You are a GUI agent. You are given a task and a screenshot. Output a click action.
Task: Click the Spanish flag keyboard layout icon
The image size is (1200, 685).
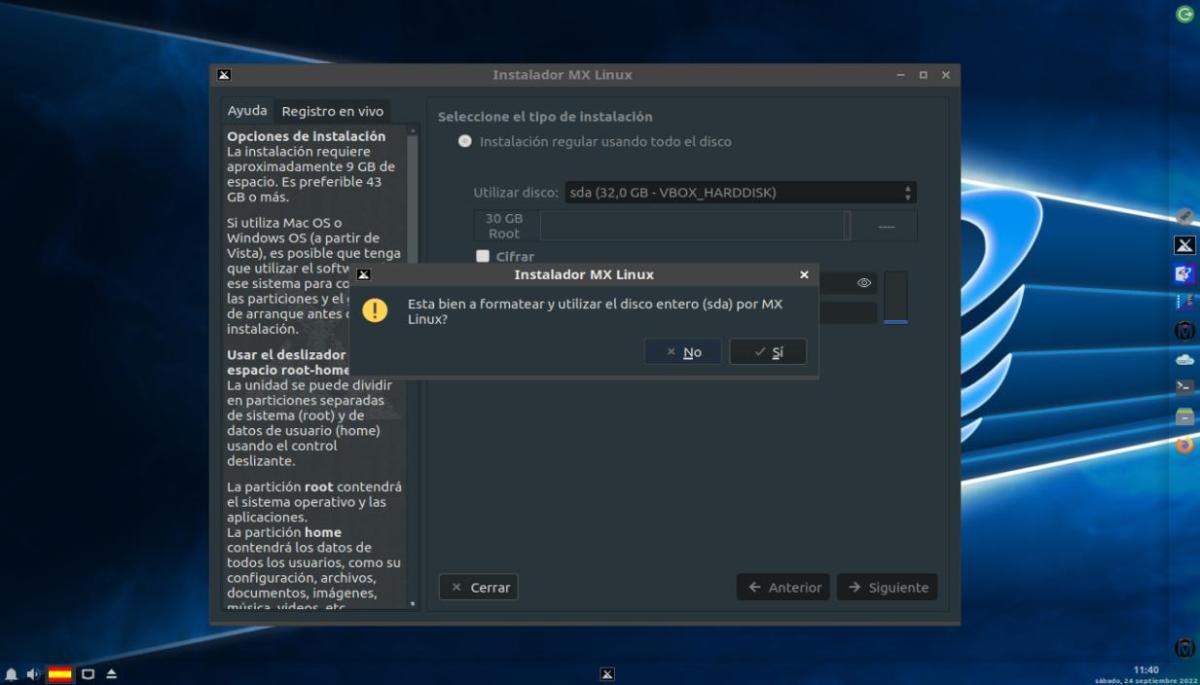[x=60, y=675]
